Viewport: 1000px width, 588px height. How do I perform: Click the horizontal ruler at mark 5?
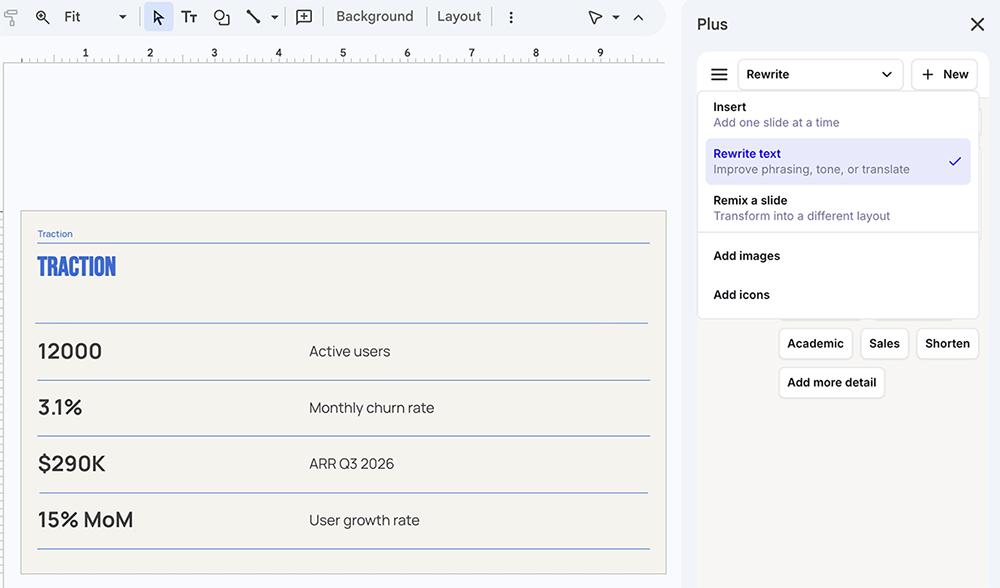[343, 53]
